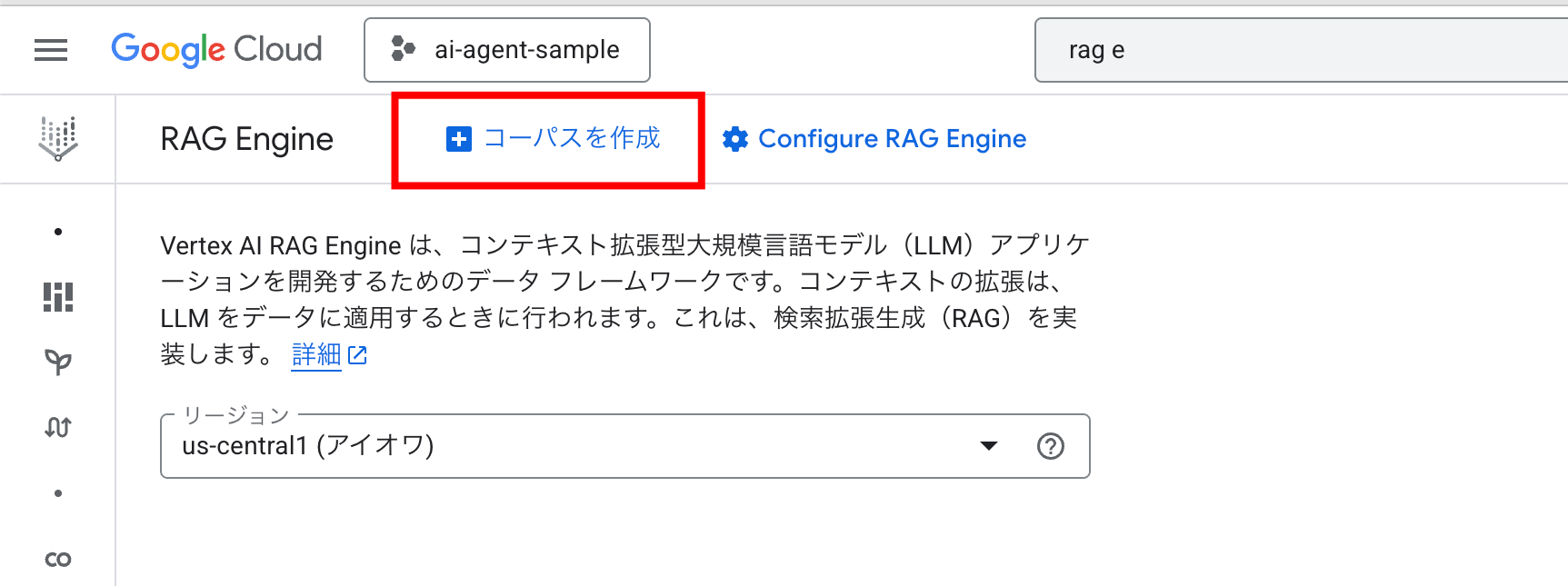Click the コーパスを作成 button
The width and height of the screenshot is (1568, 586).
(553, 139)
